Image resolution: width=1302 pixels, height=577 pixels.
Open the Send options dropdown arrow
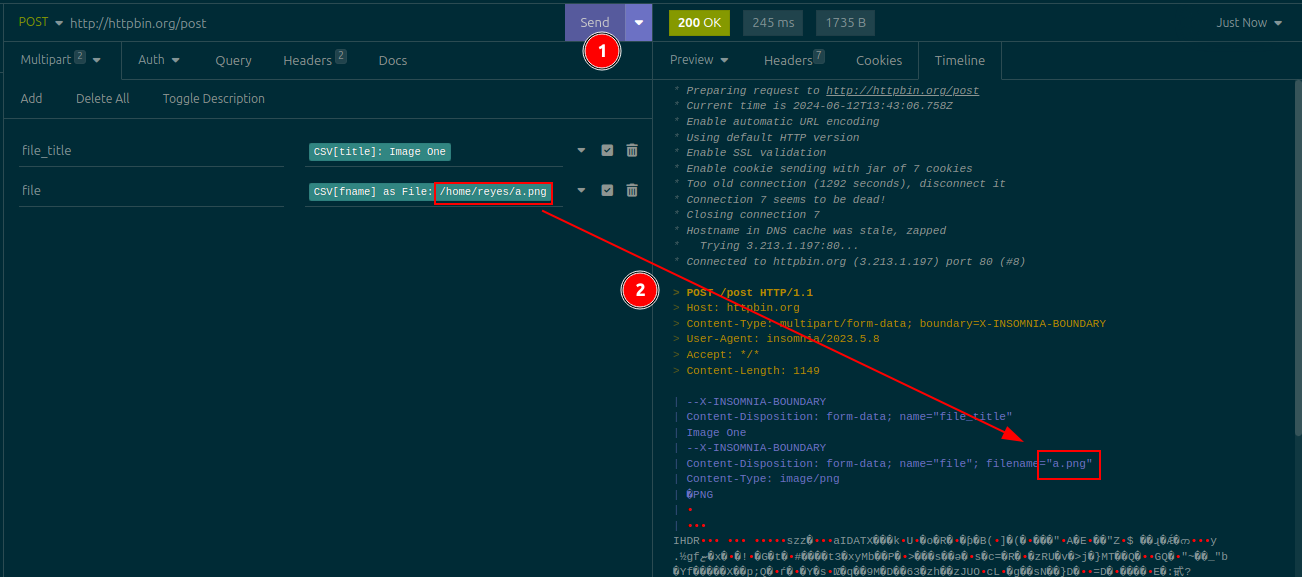[x=639, y=22]
